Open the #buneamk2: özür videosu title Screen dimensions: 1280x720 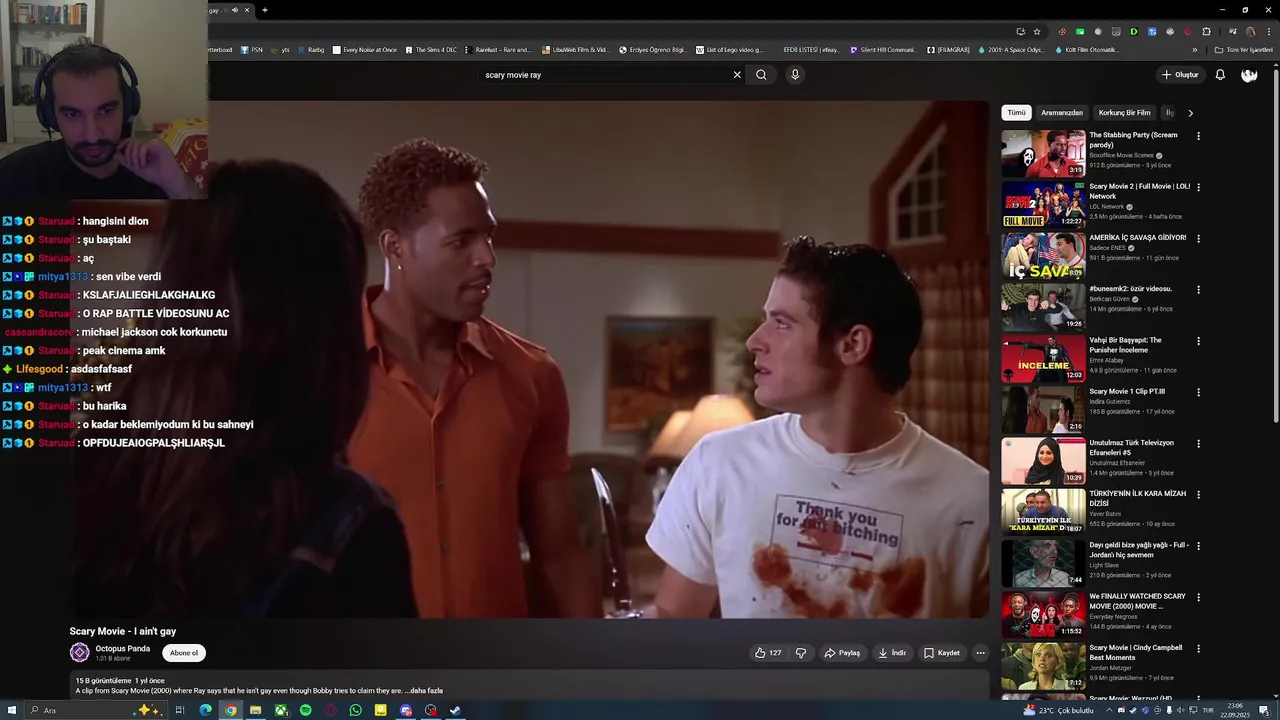pyautogui.click(x=1130, y=289)
